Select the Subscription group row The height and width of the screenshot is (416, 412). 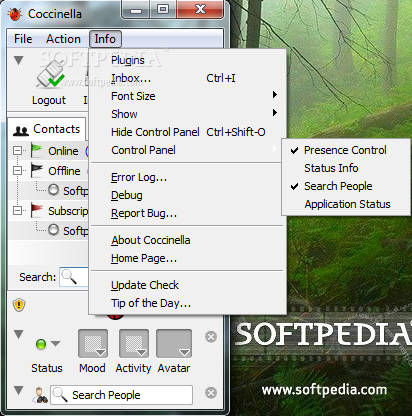(49, 211)
